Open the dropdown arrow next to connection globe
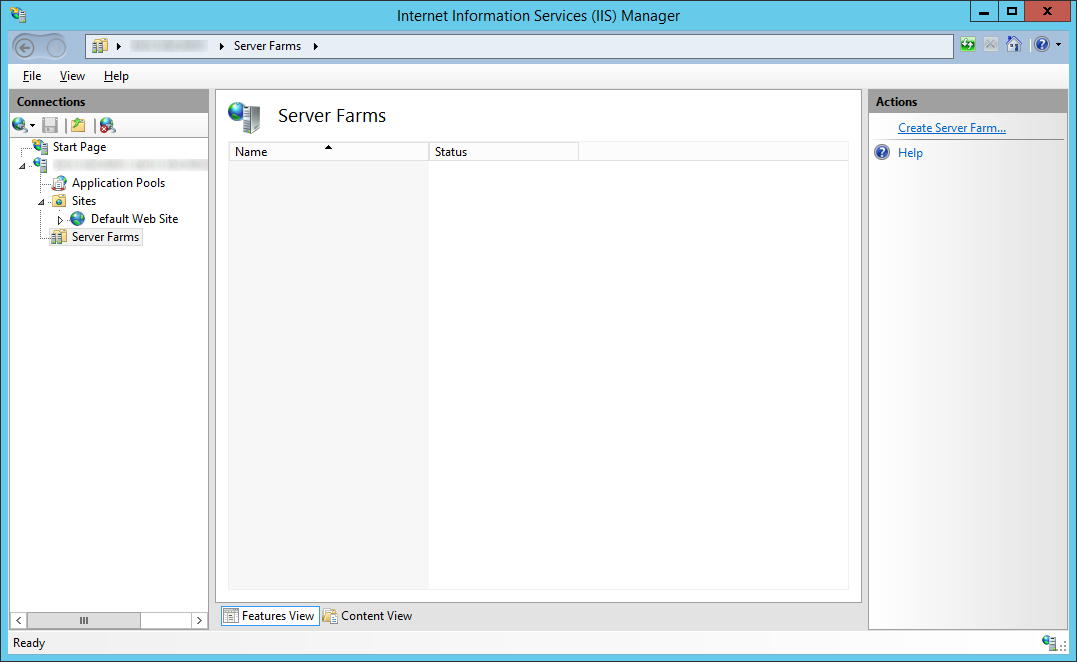Viewport: 1077px width, 662px height. (x=32, y=126)
